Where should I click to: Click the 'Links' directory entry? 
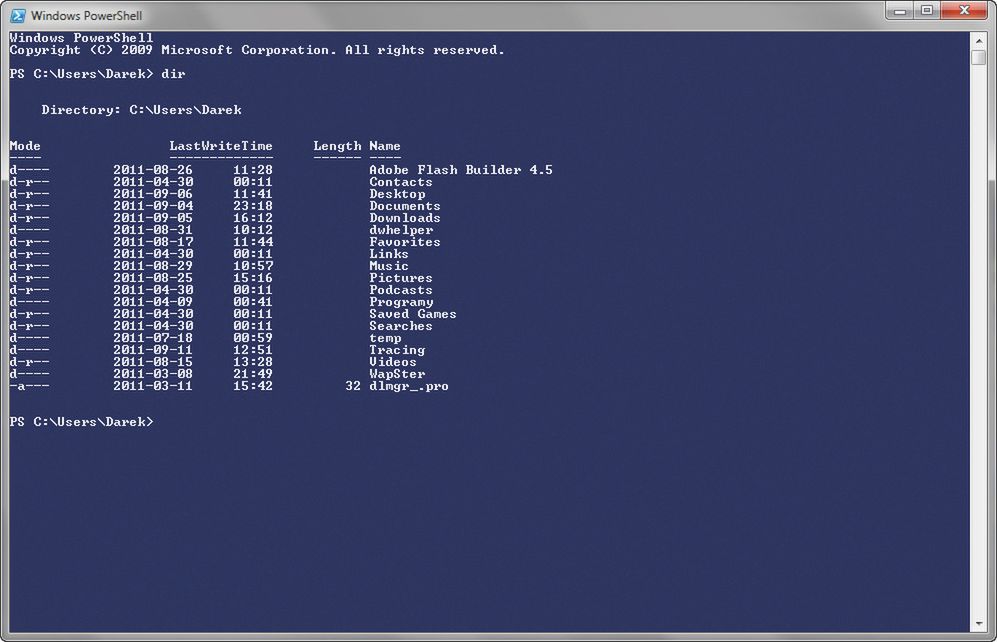pos(388,254)
